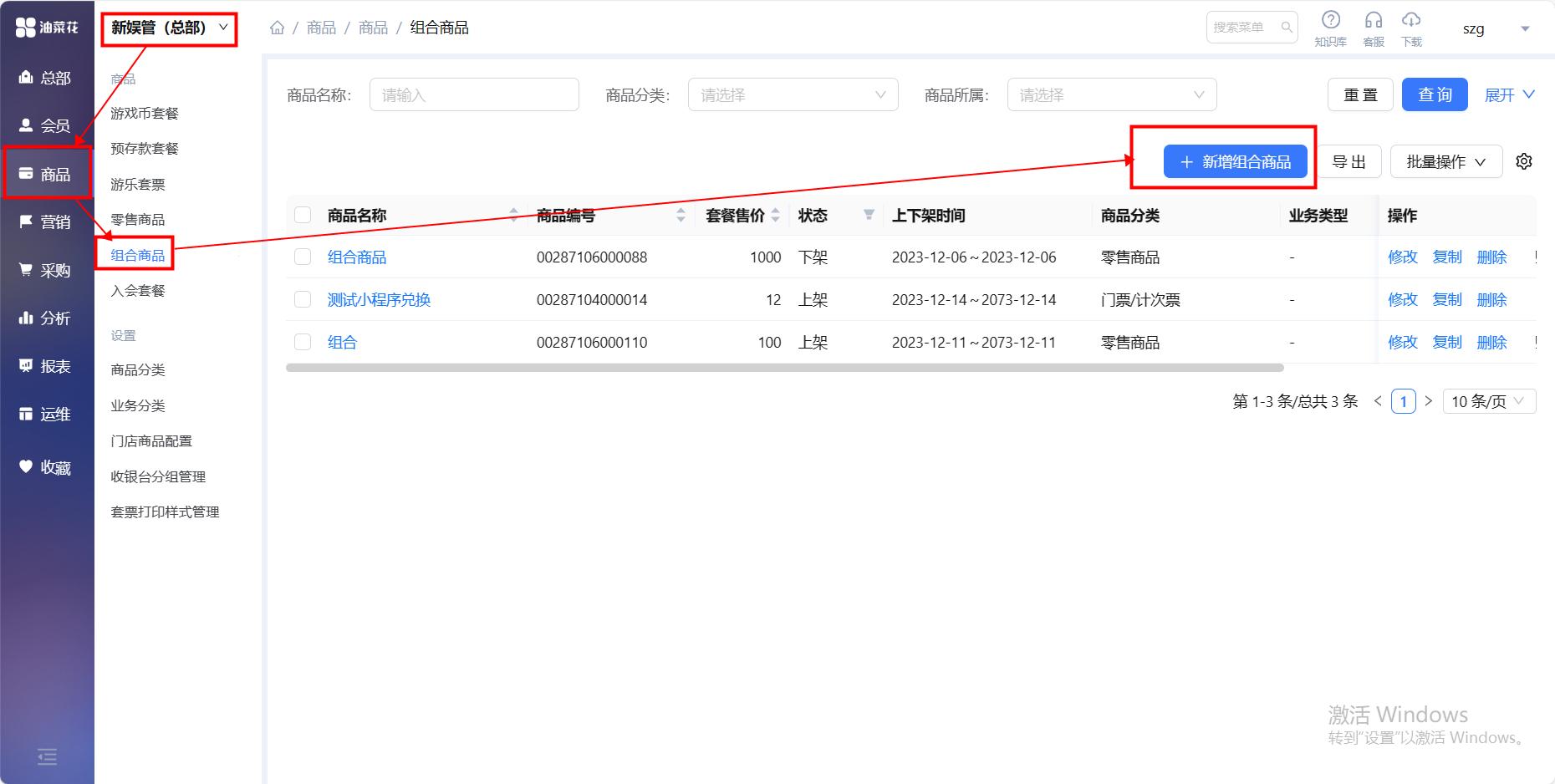Go to the next page arrow
Screen dimensions: 1555x784
(x=1428, y=402)
